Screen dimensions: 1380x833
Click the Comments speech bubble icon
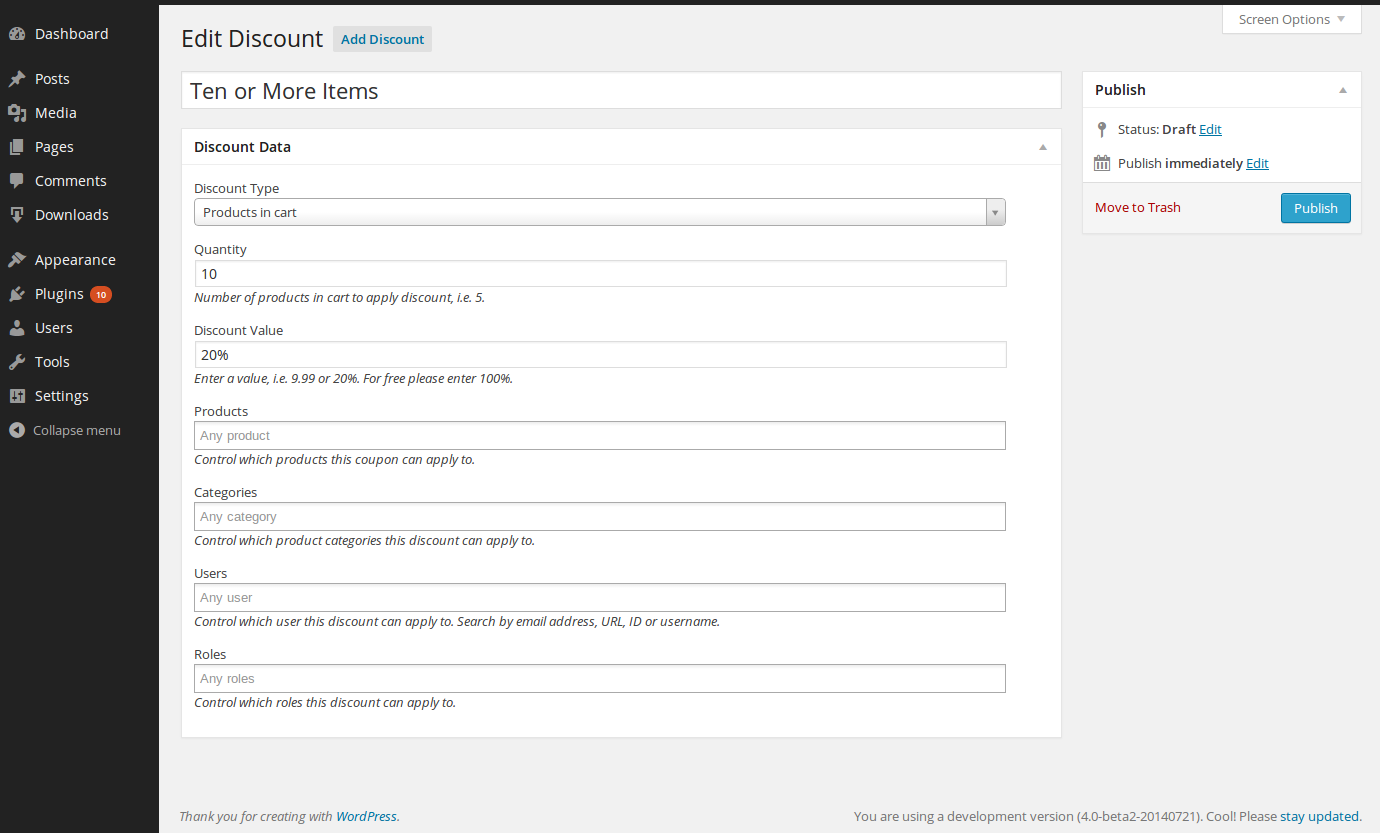click(x=17, y=181)
